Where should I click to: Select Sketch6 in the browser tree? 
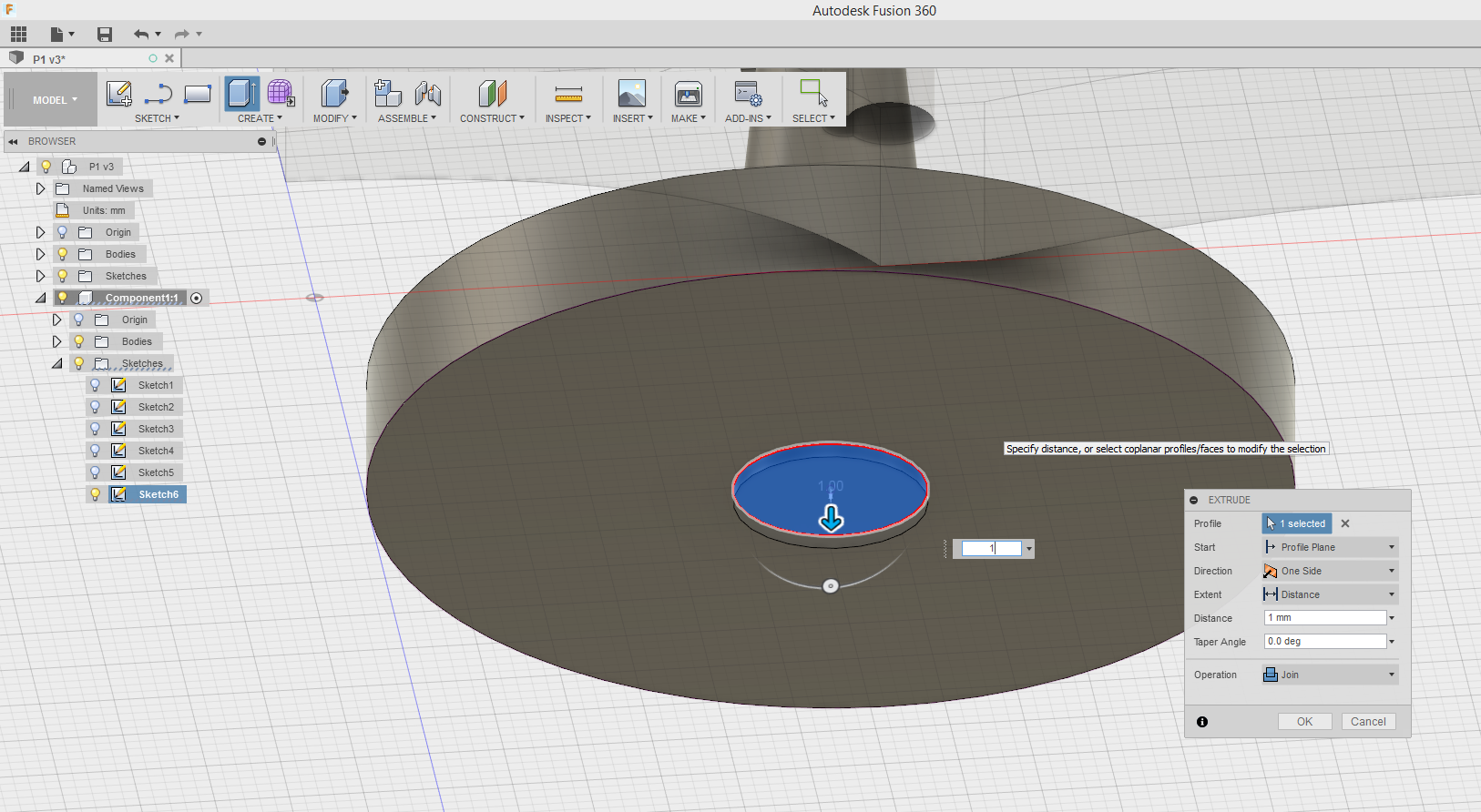click(x=158, y=494)
